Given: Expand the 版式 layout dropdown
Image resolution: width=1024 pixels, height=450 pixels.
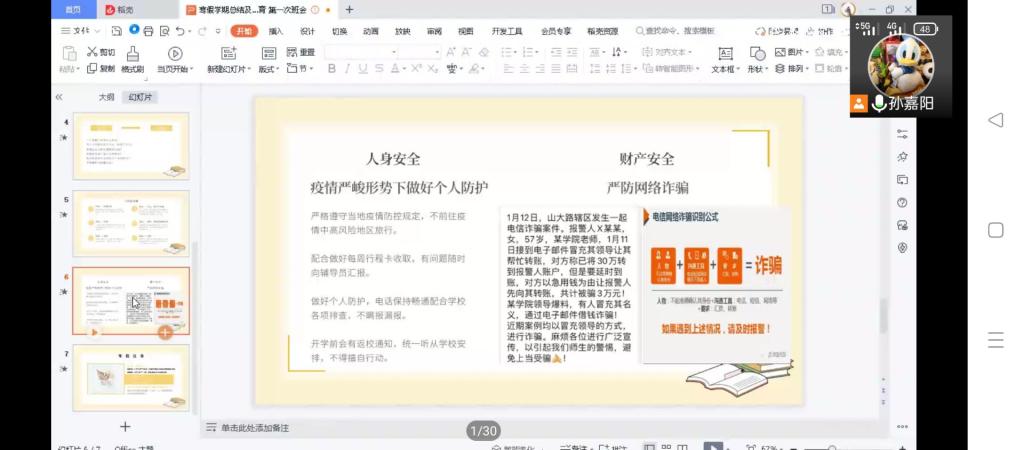Looking at the screenshot, I should (x=268, y=69).
